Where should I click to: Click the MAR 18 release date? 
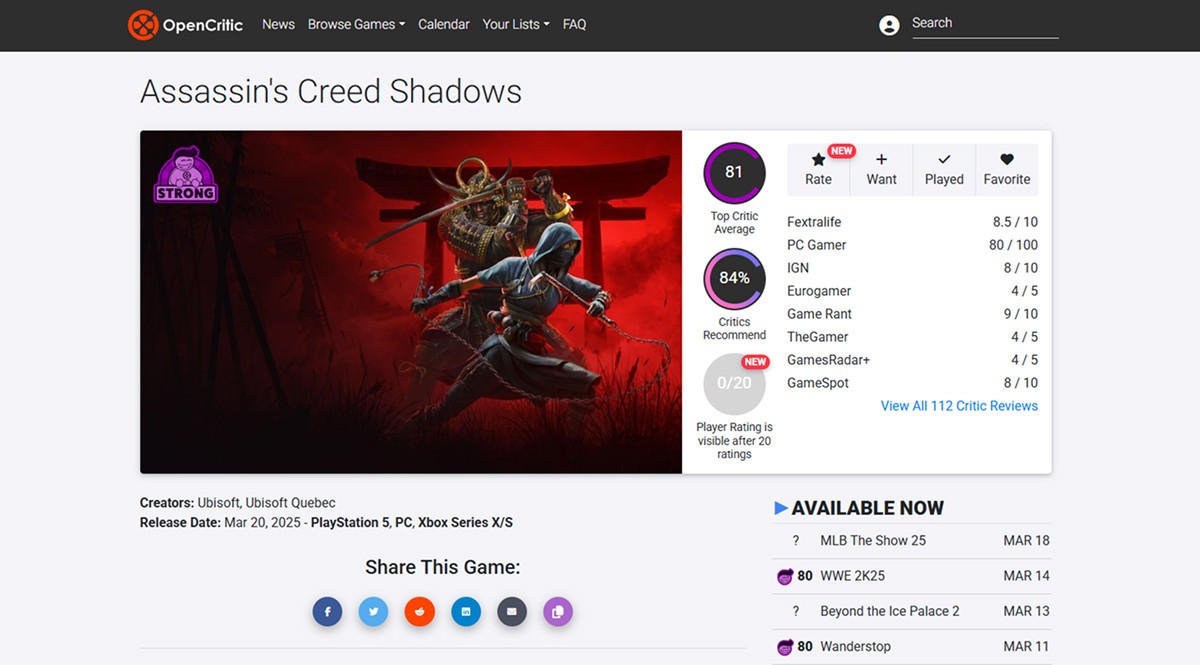[1026, 541]
